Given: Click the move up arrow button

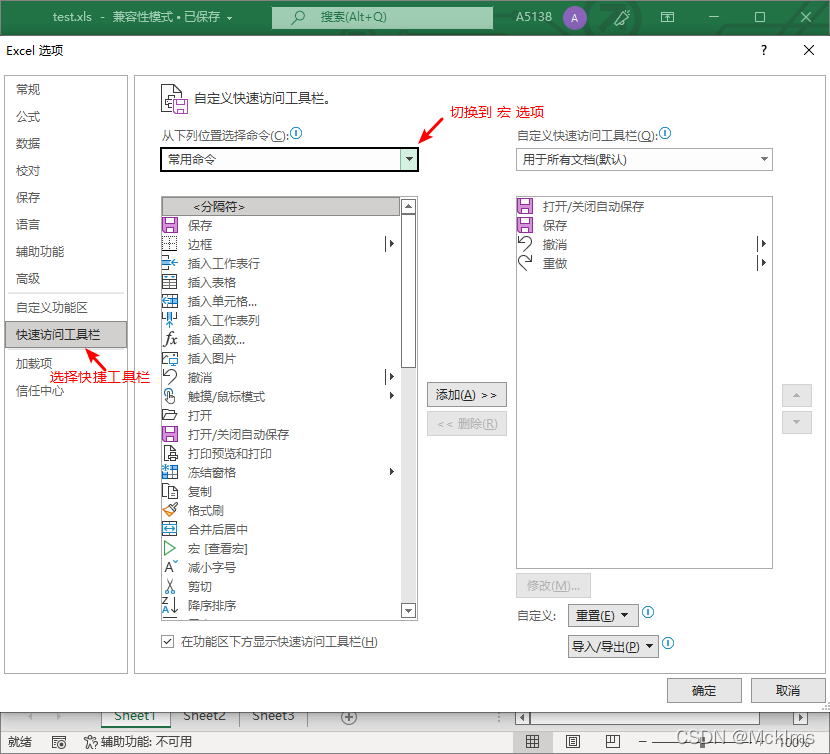Looking at the screenshot, I should tap(797, 395).
